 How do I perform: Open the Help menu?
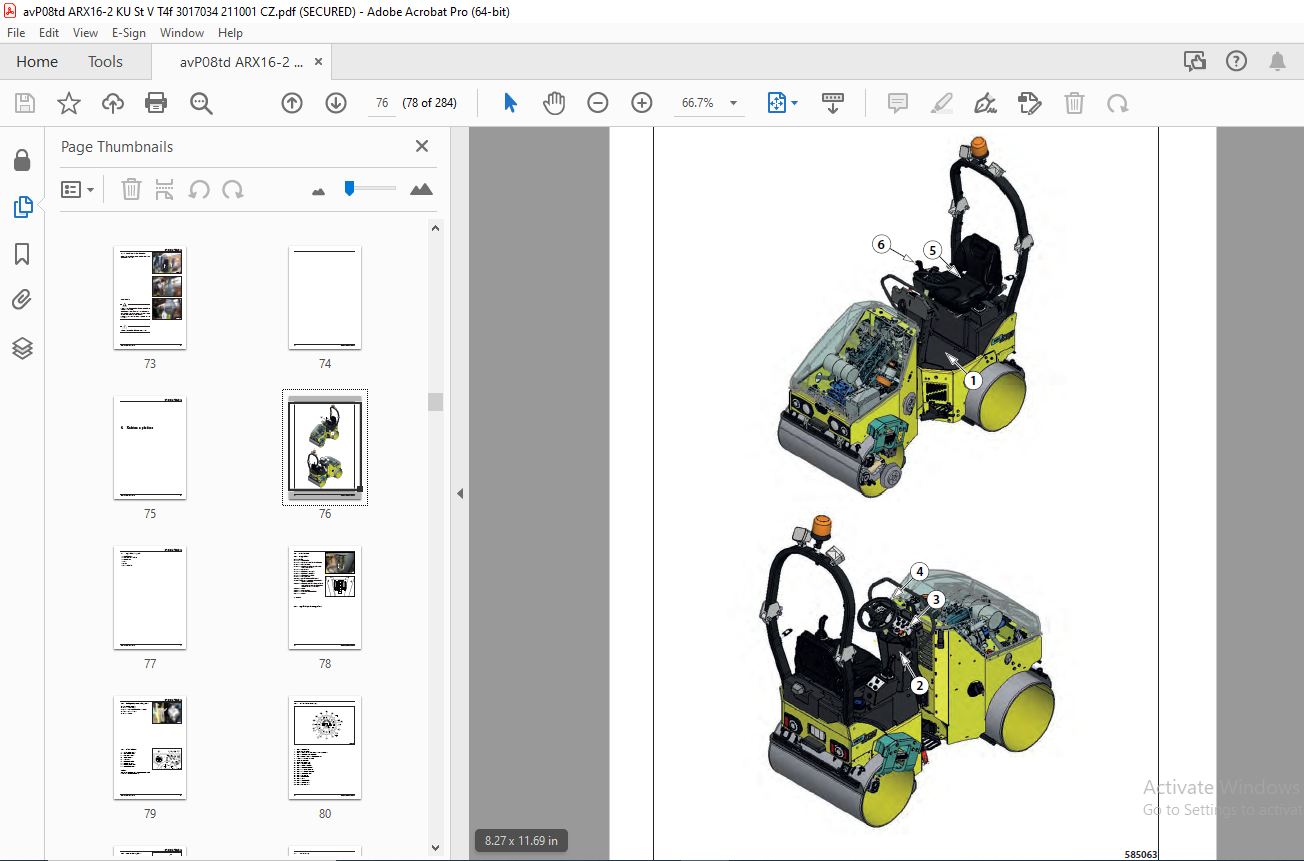tap(230, 33)
